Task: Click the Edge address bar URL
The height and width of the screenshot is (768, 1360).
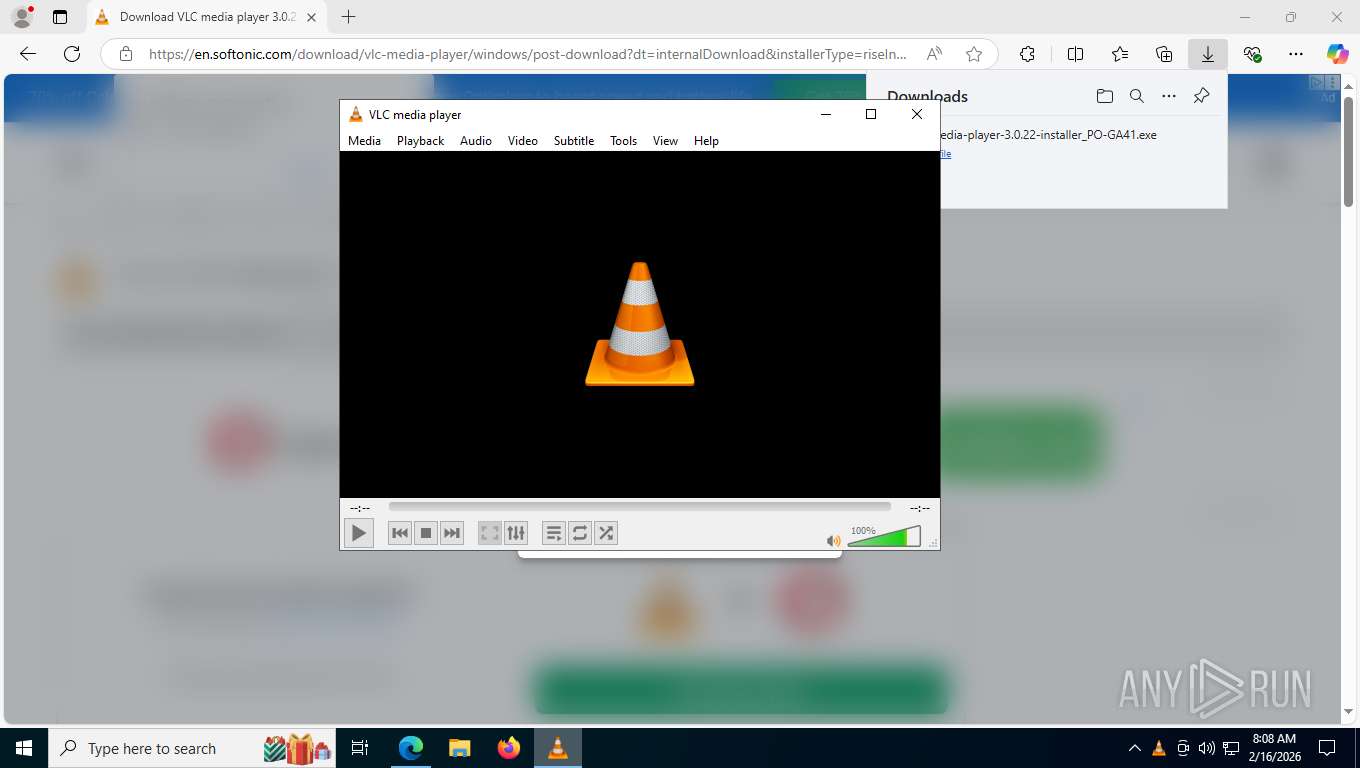Action: (x=528, y=54)
